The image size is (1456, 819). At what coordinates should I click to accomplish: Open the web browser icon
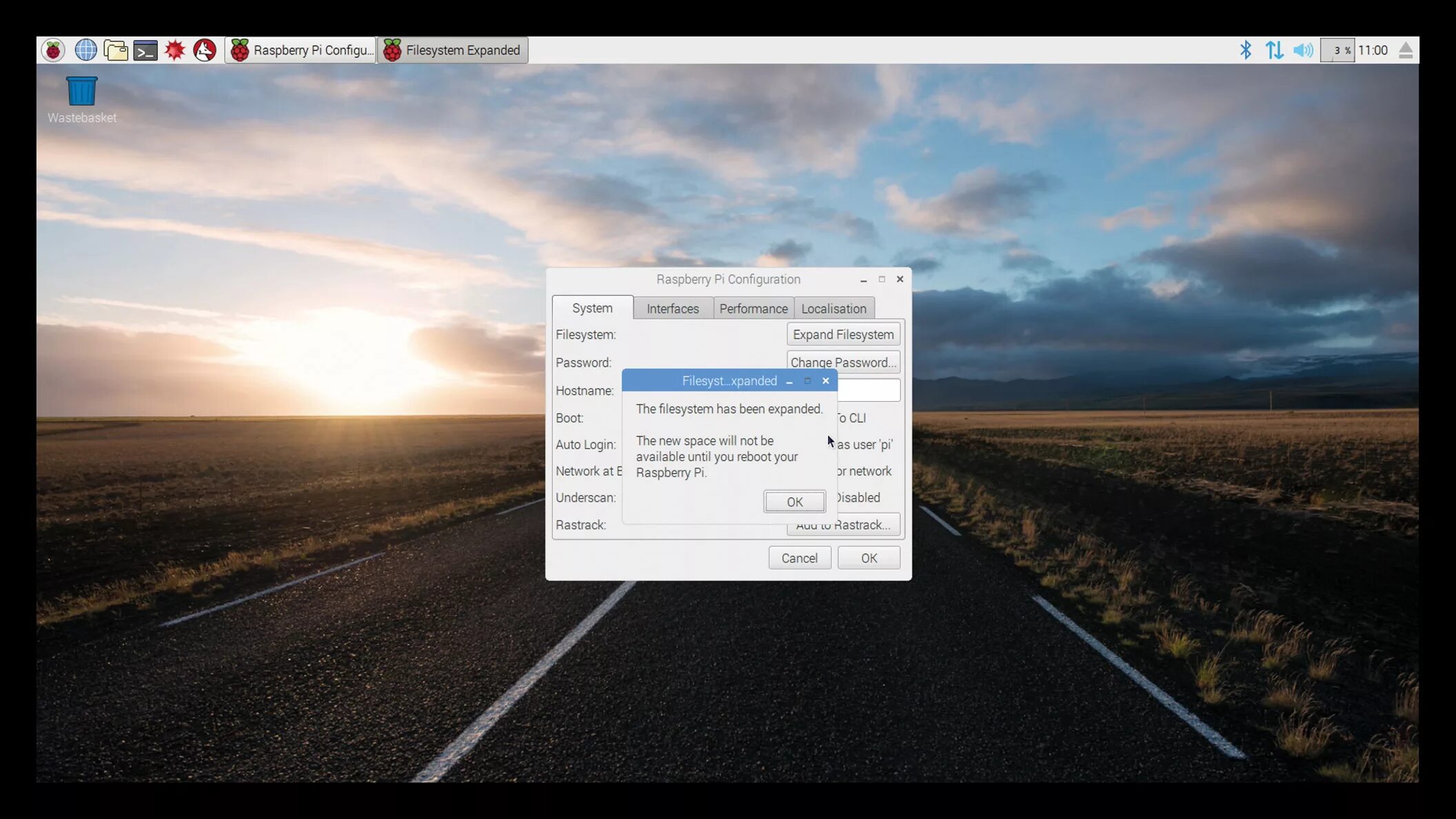coord(85,50)
